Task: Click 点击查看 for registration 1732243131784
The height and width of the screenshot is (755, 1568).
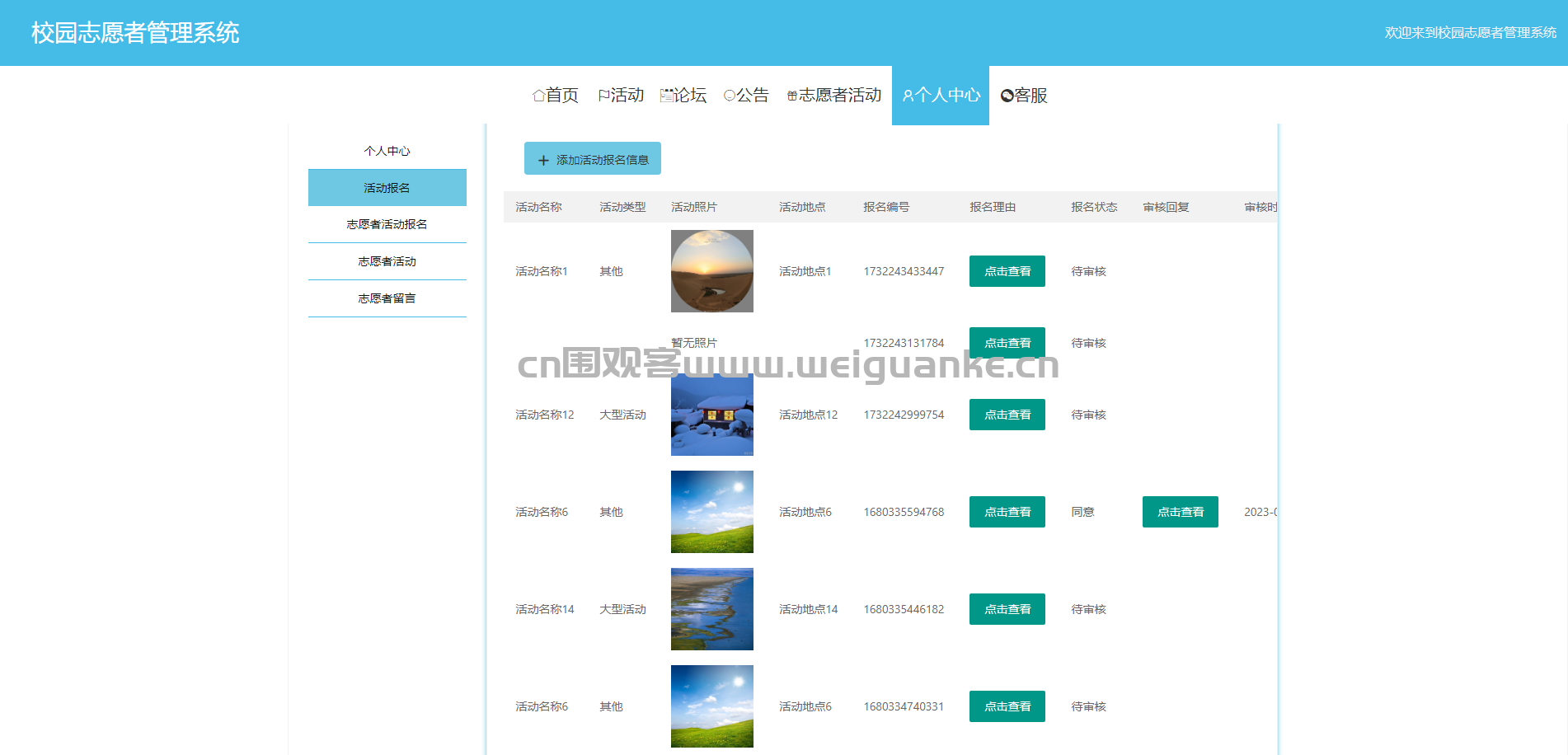Action: [x=1007, y=343]
